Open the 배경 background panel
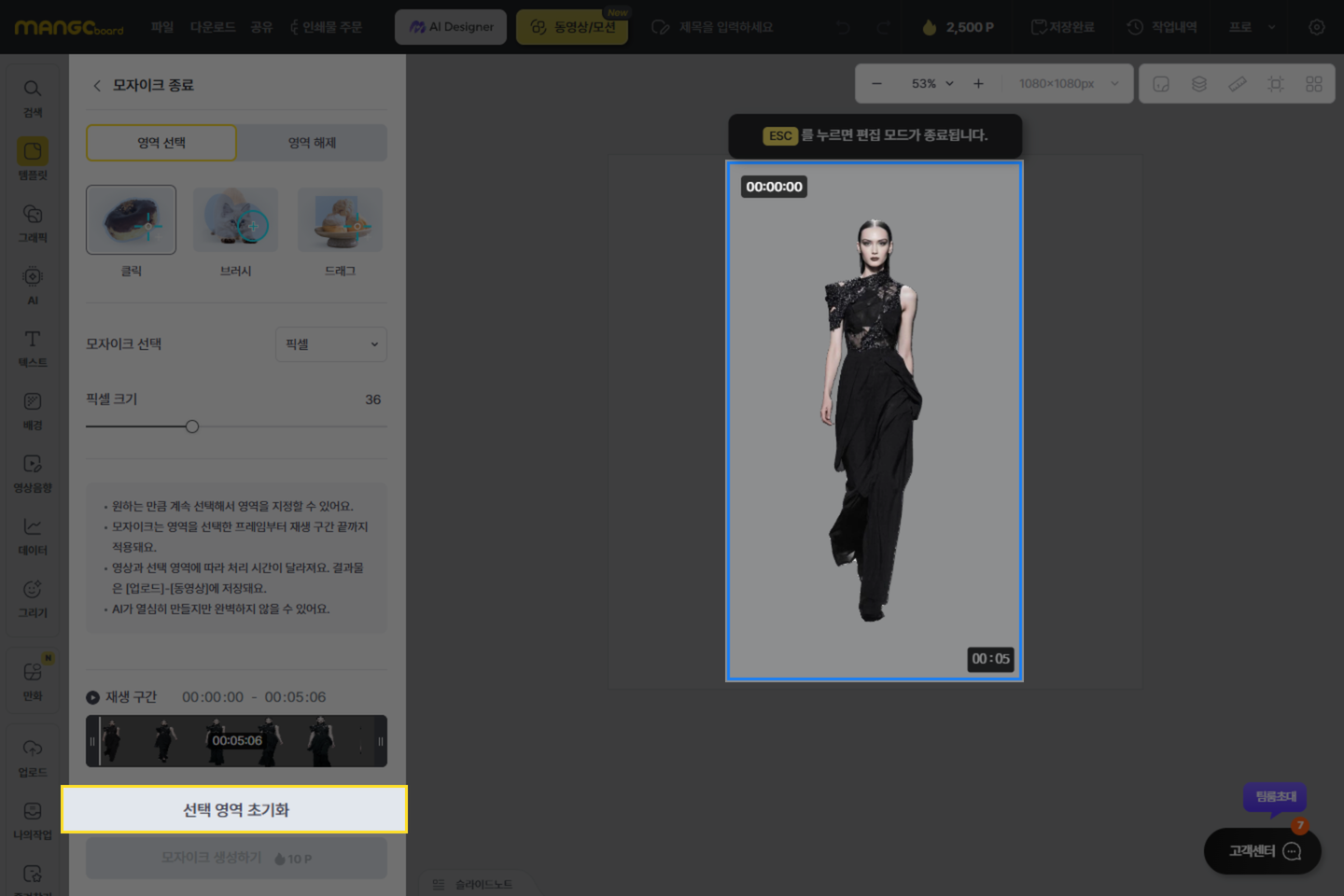This screenshot has height=896, width=1344. coord(33,411)
